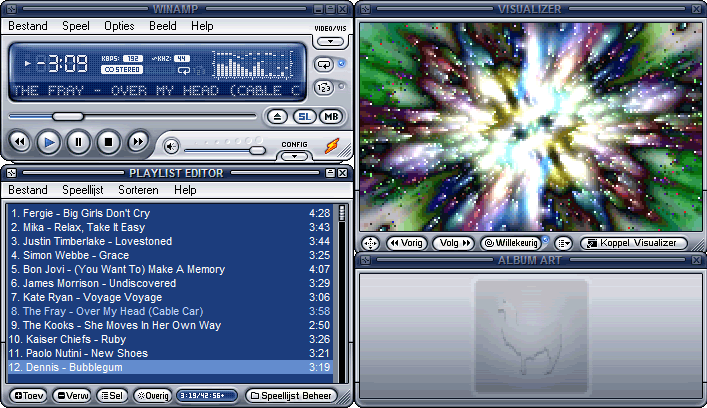Open the Sorteren menu

(x=138, y=190)
